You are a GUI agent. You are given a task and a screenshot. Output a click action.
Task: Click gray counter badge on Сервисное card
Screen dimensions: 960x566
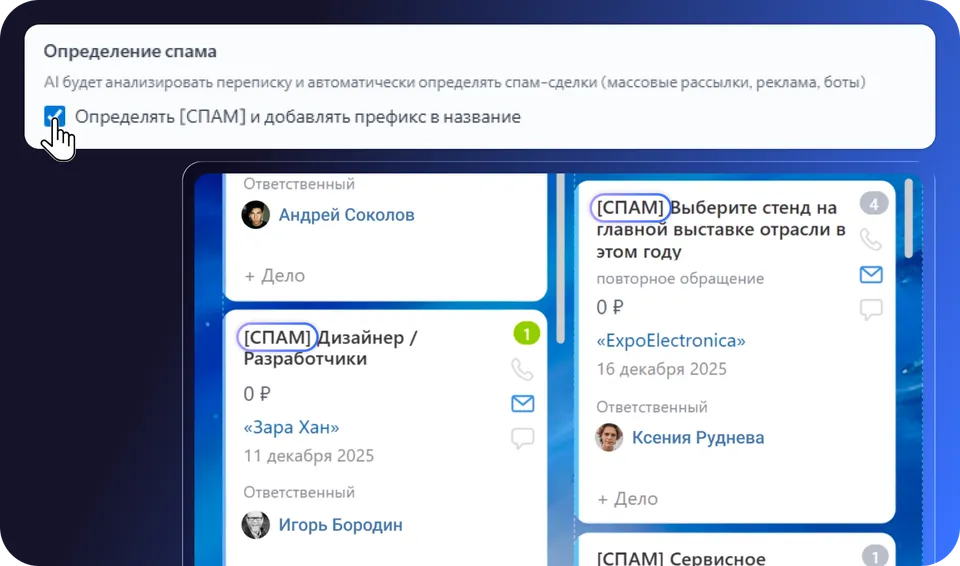pyautogui.click(x=875, y=555)
